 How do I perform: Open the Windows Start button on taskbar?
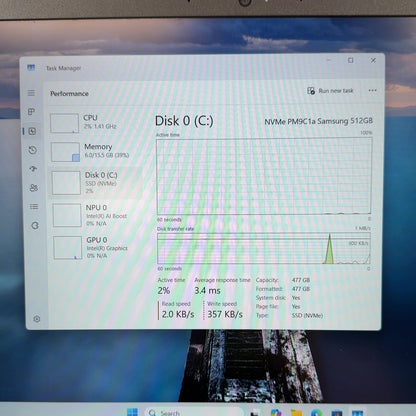click(x=132, y=412)
